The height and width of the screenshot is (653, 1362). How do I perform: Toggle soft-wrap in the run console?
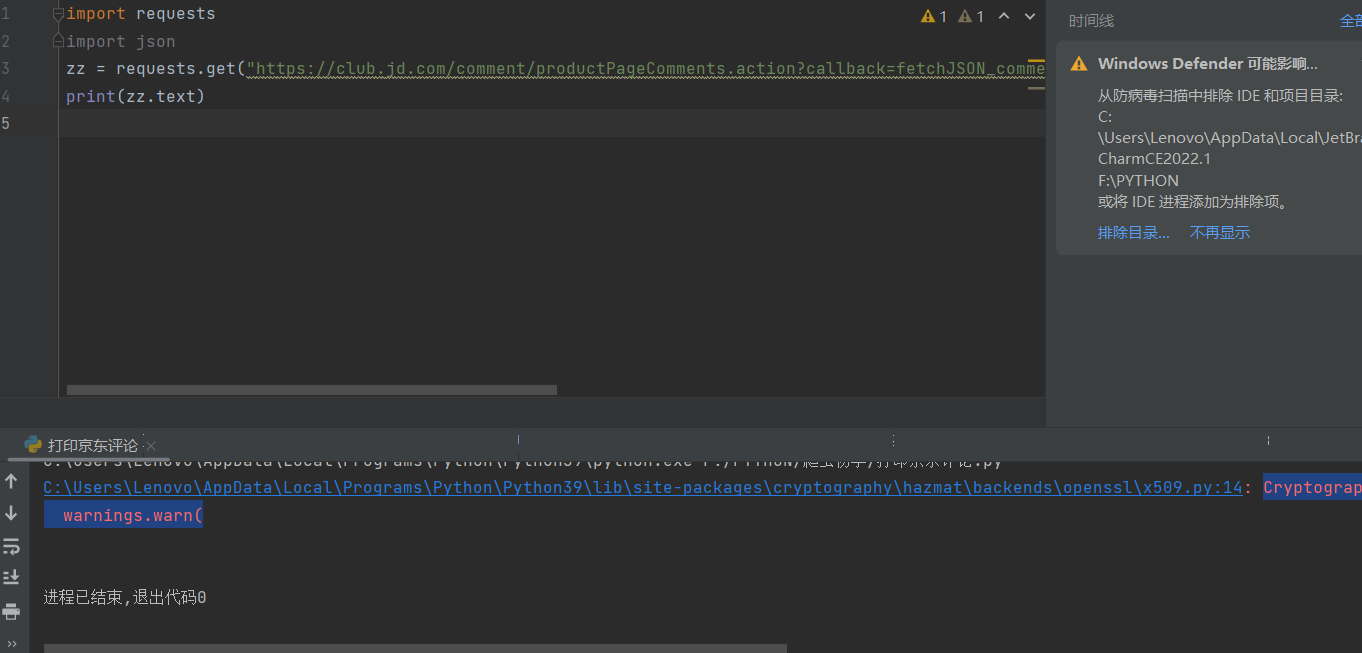pyautogui.click(x=12, y=546)
